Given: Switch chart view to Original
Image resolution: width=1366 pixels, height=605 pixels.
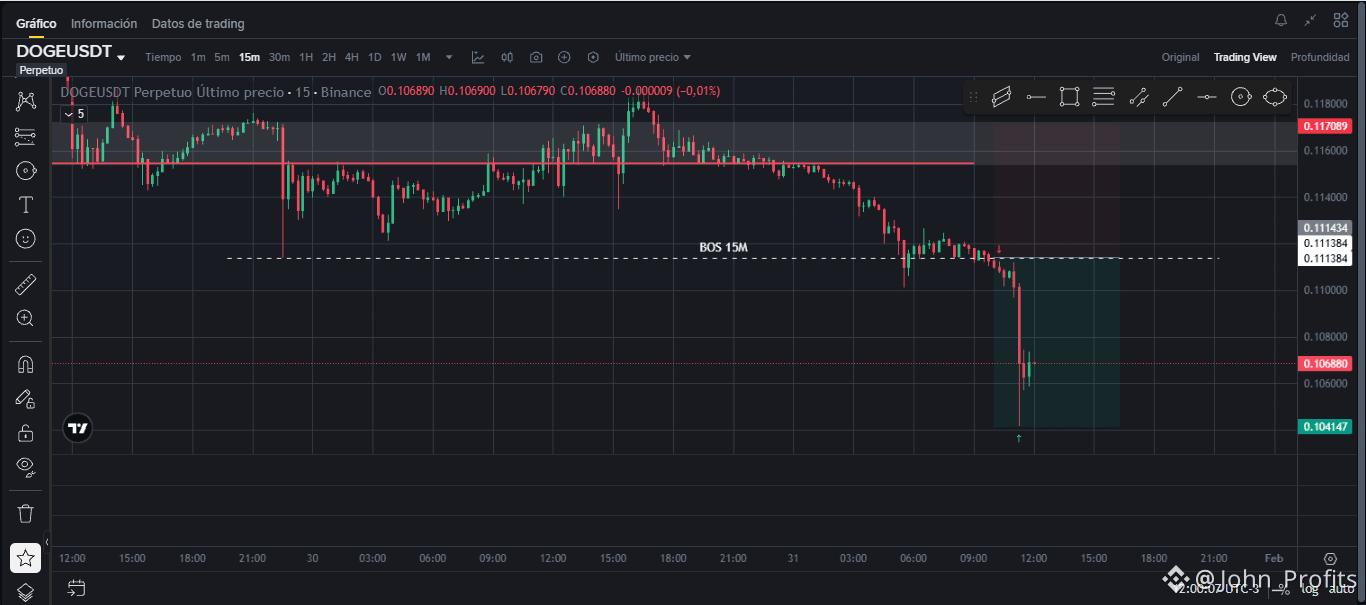Looking at the screenshot, I should pos(1180,57).
